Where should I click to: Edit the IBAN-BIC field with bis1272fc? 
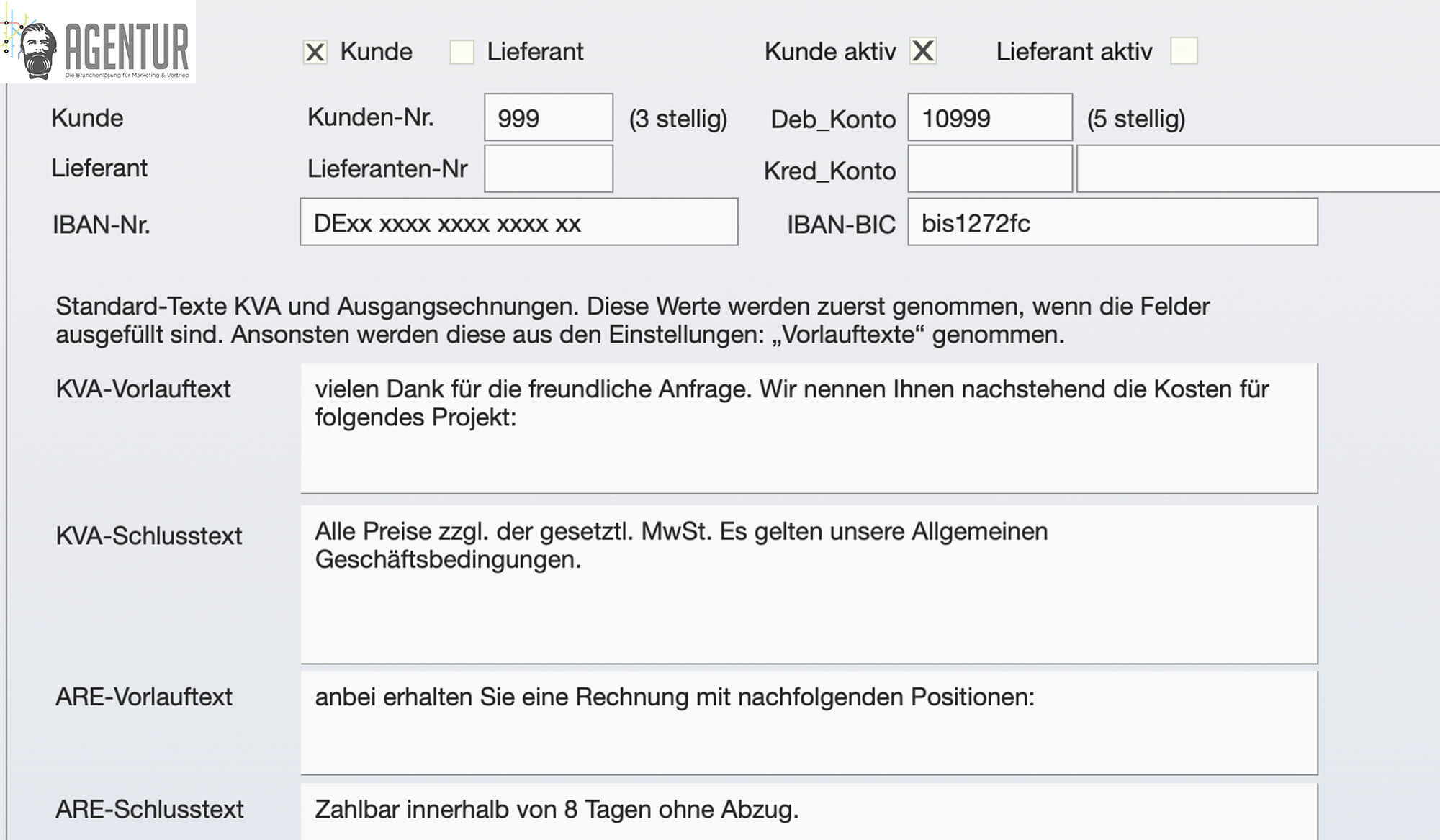(x=1113, y=222)
